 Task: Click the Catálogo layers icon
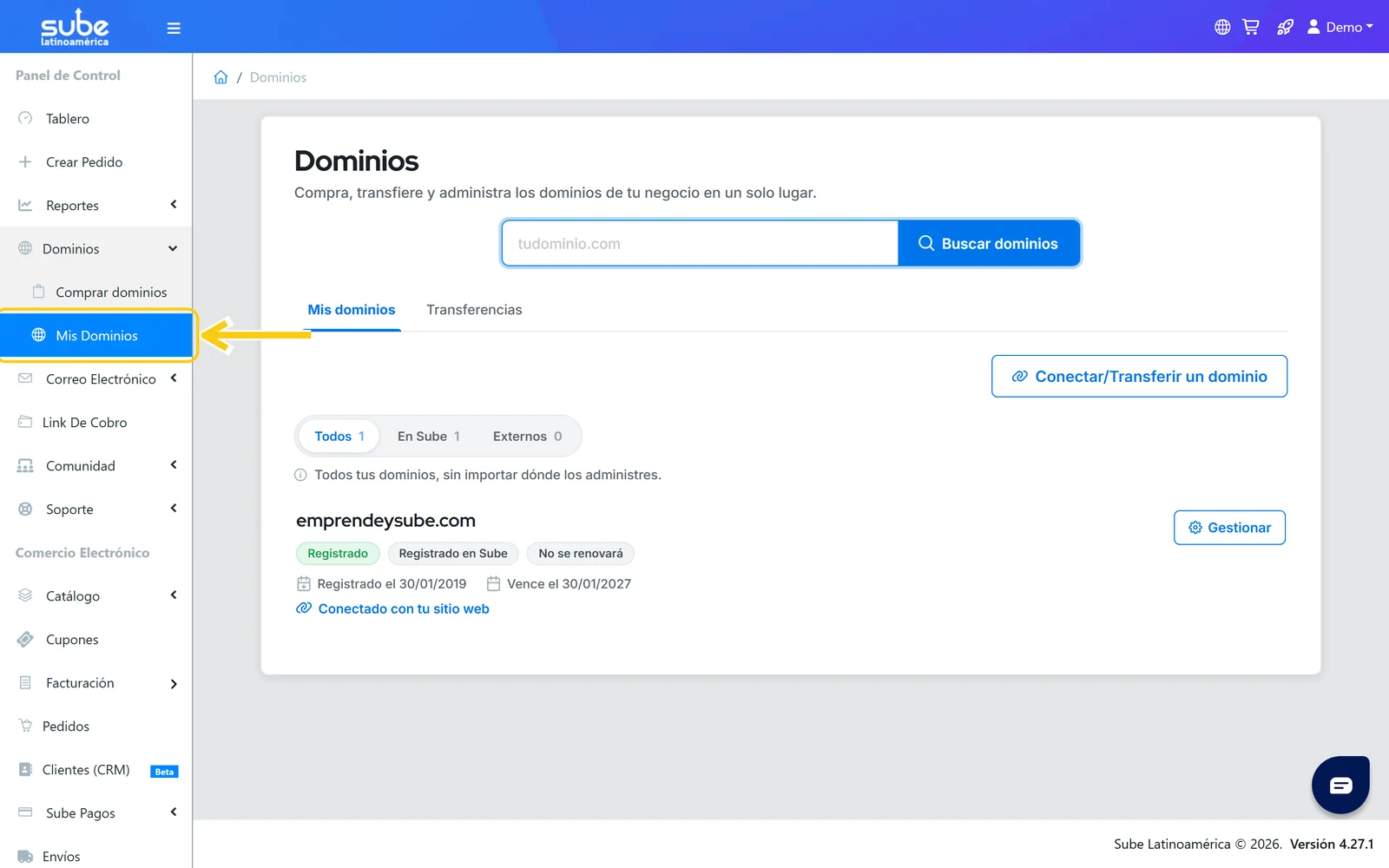(25, 595)
